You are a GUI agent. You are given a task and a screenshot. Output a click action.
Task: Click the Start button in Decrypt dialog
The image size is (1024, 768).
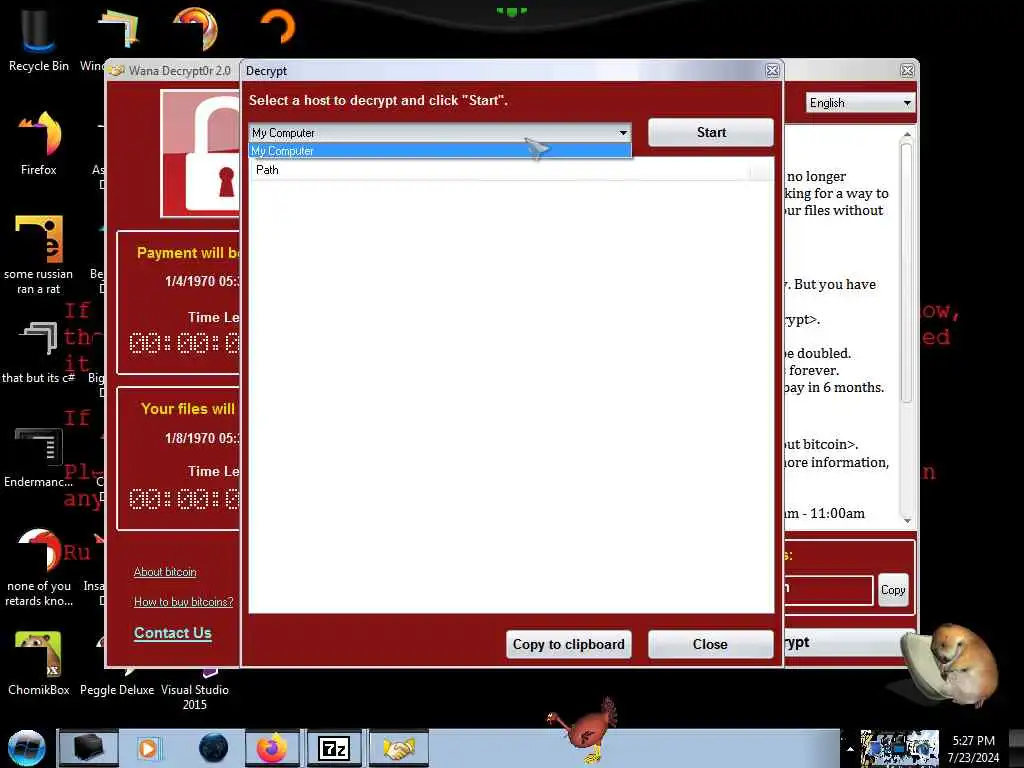coord(711,133)
